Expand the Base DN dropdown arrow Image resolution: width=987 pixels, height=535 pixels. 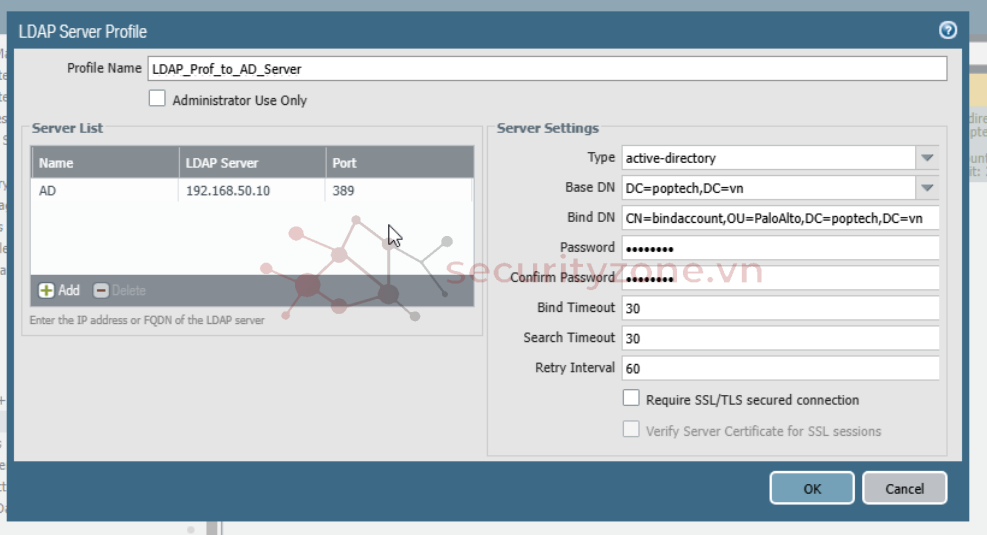[927, 188]
